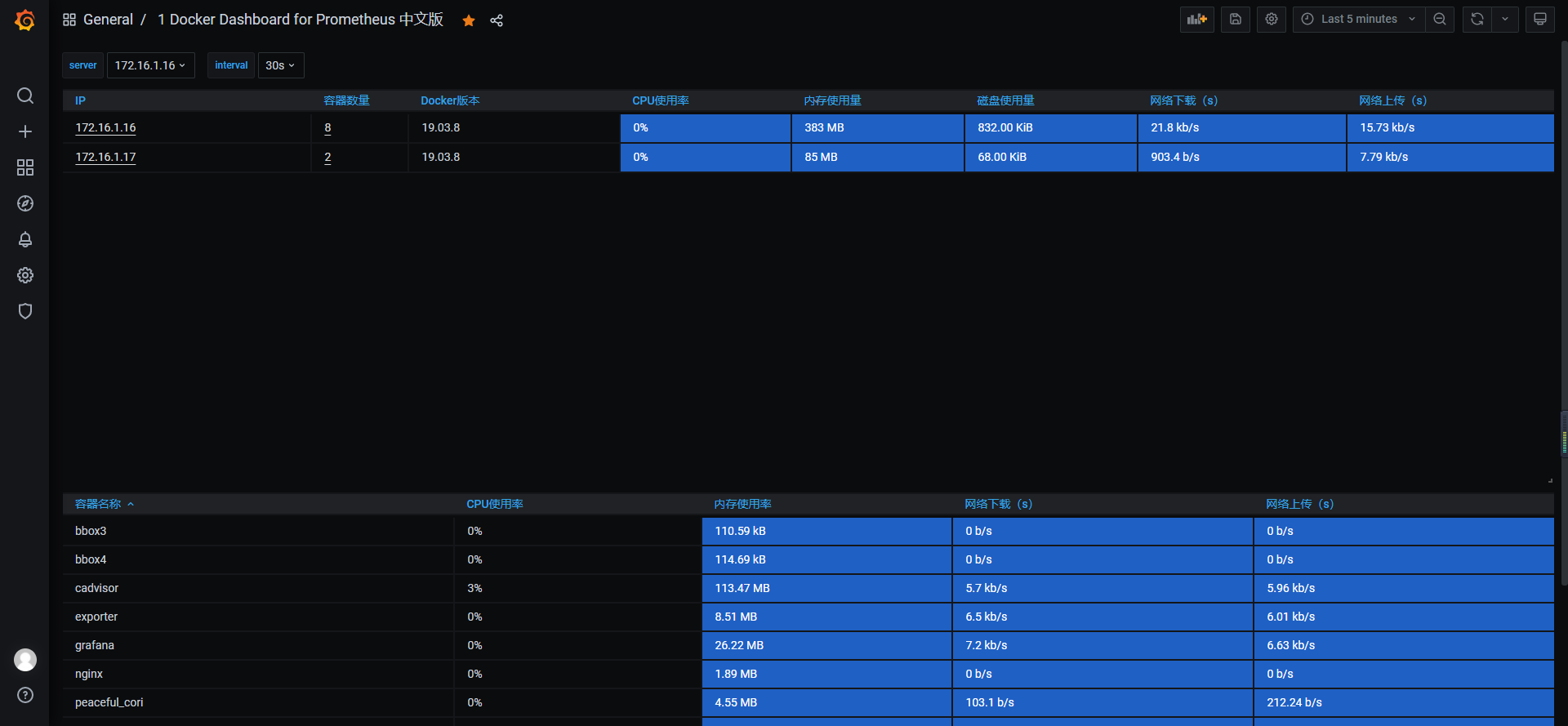Screen dimensions: 1568x726
Task: Expand the server 172.16.1.16 dropdown
Action: click(150, 65)
